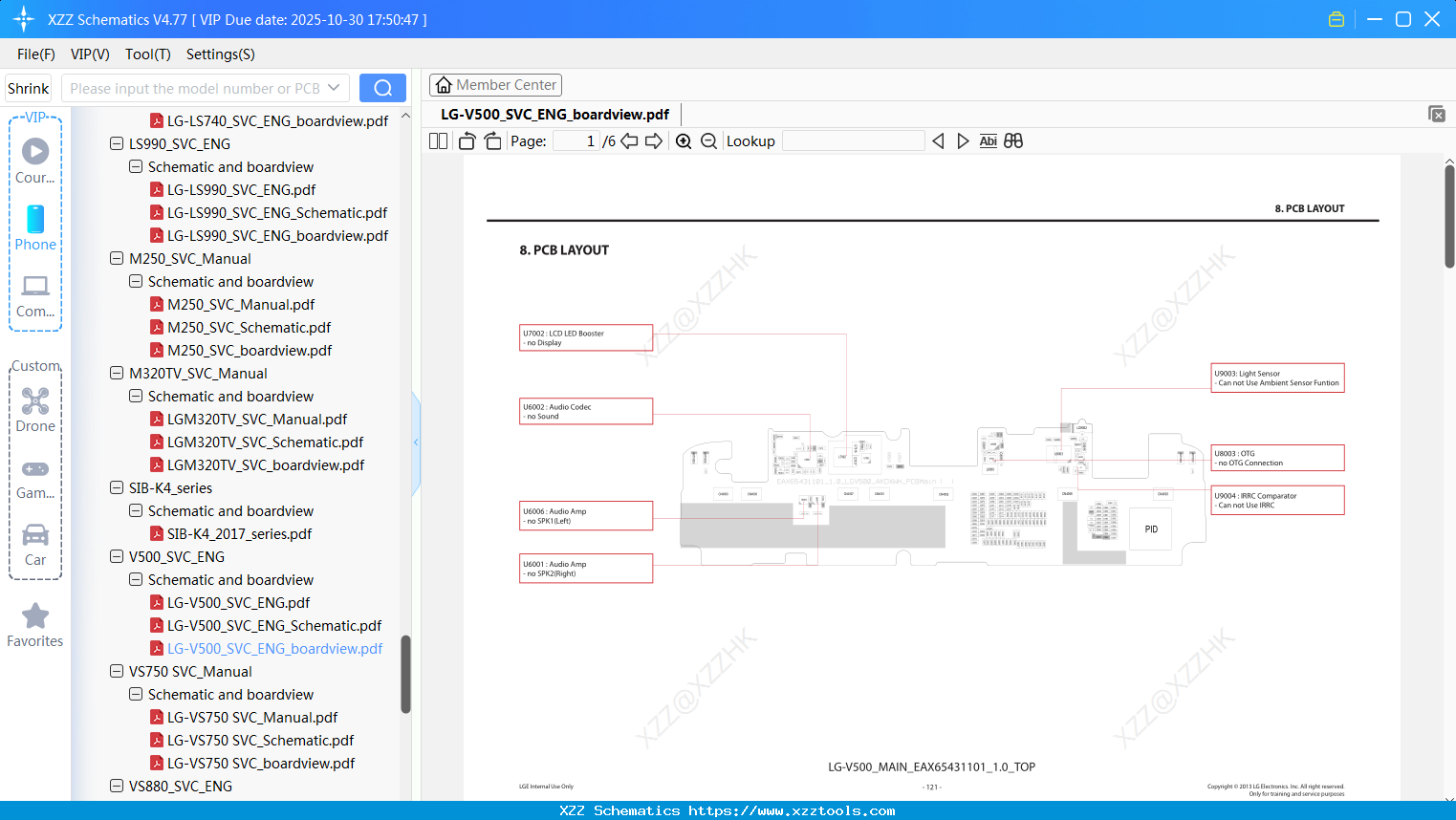
Task: Click the yellow briefcase icon in title bar
Action: [x=1336, y=19]
